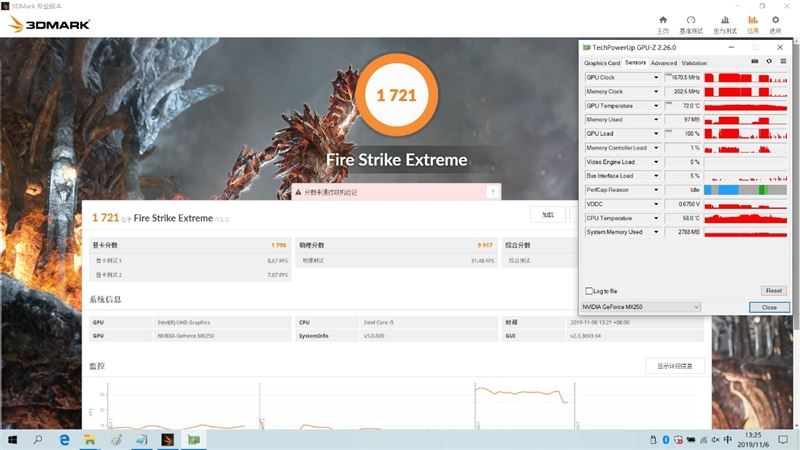The image size is (800, 450).
Task: Open File Explorer from taskbar
Action: (x=90, y=439)
